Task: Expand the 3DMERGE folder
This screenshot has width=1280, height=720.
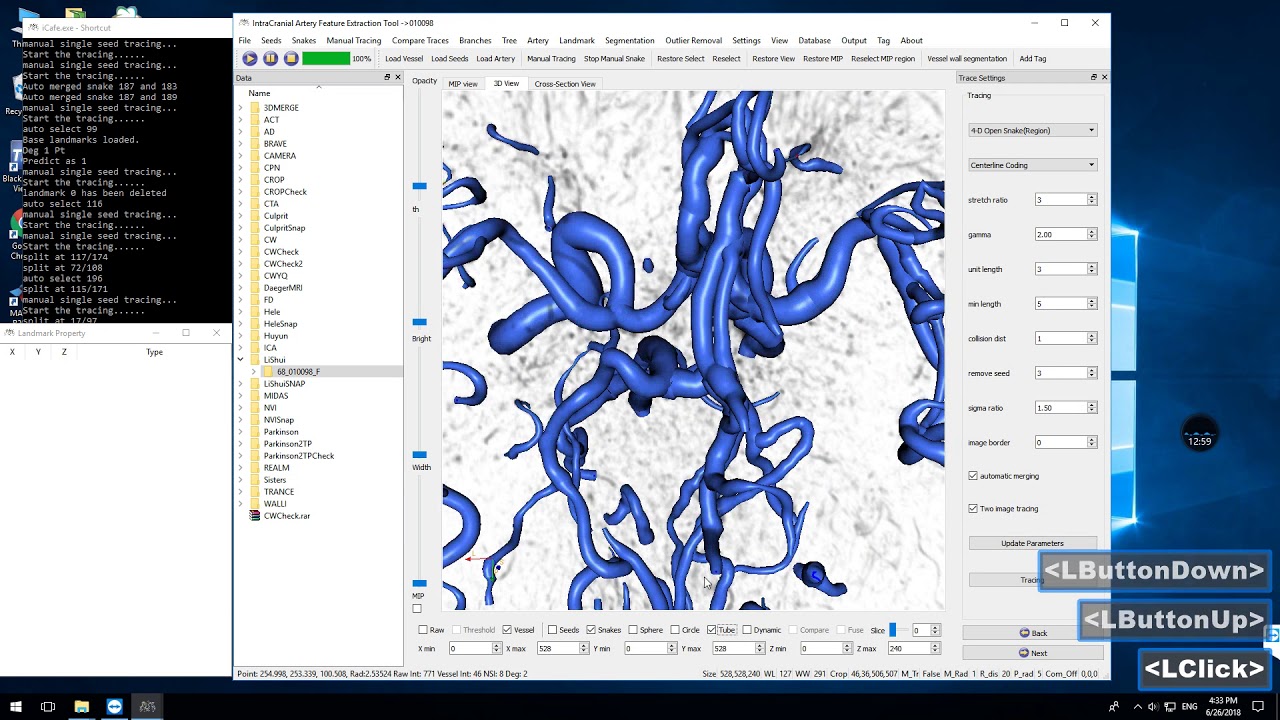Action: click(x=240, y=108)
